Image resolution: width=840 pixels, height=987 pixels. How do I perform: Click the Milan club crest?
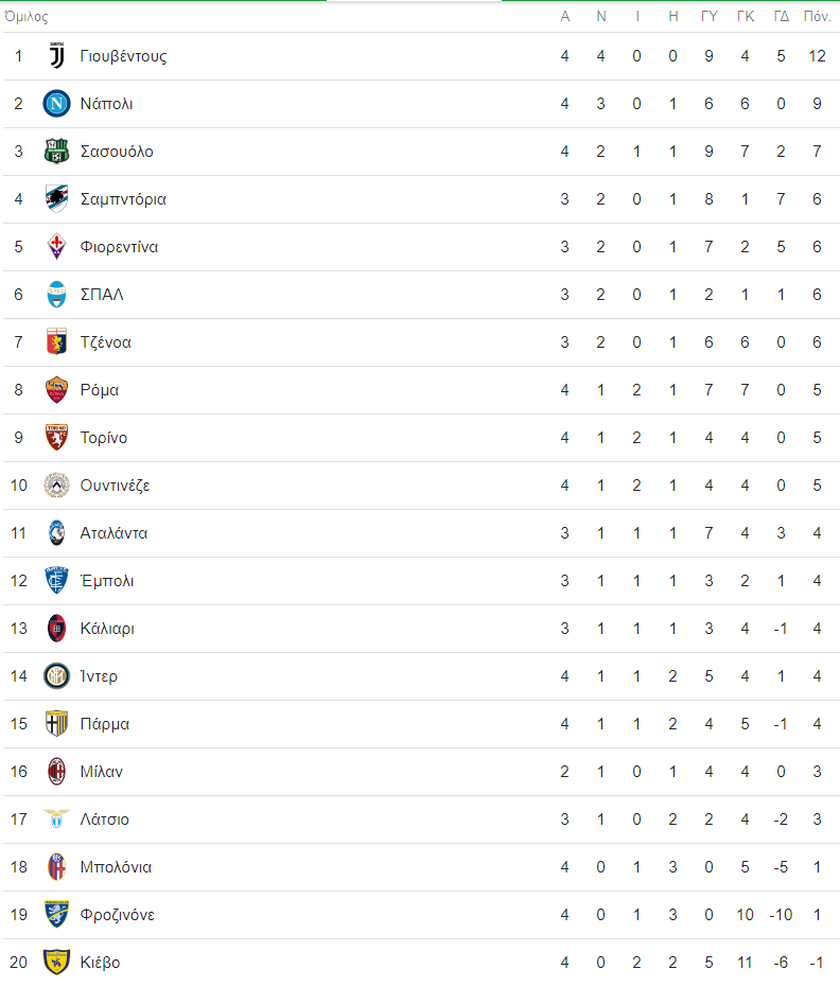coord(57,772)
